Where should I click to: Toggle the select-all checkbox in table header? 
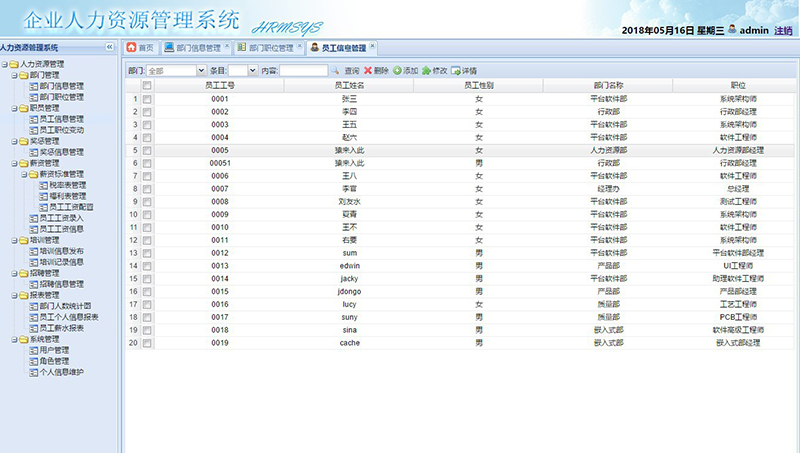[147, 86]
